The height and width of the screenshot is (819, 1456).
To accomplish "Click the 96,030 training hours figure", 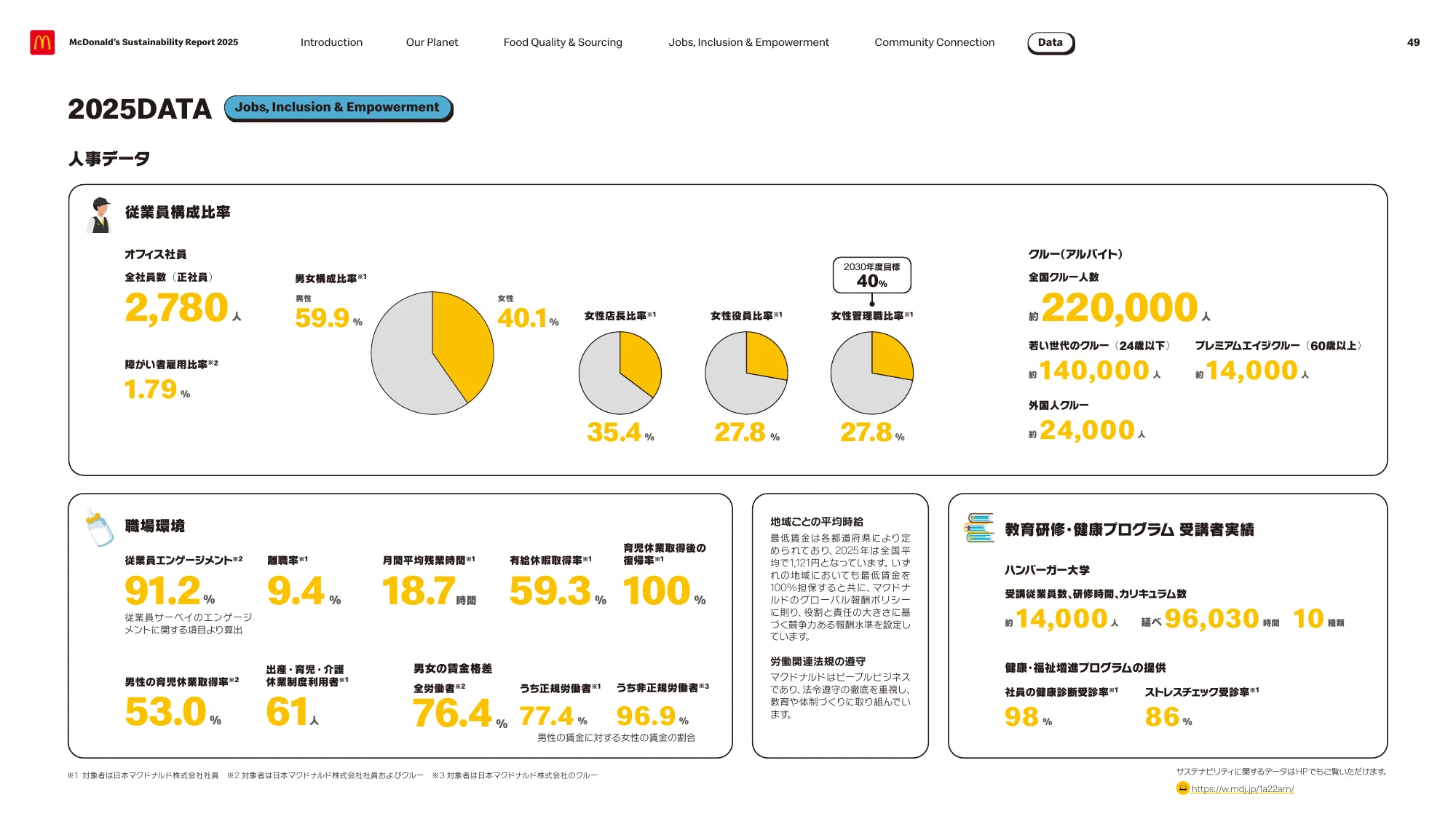I will coord(1211,620).
